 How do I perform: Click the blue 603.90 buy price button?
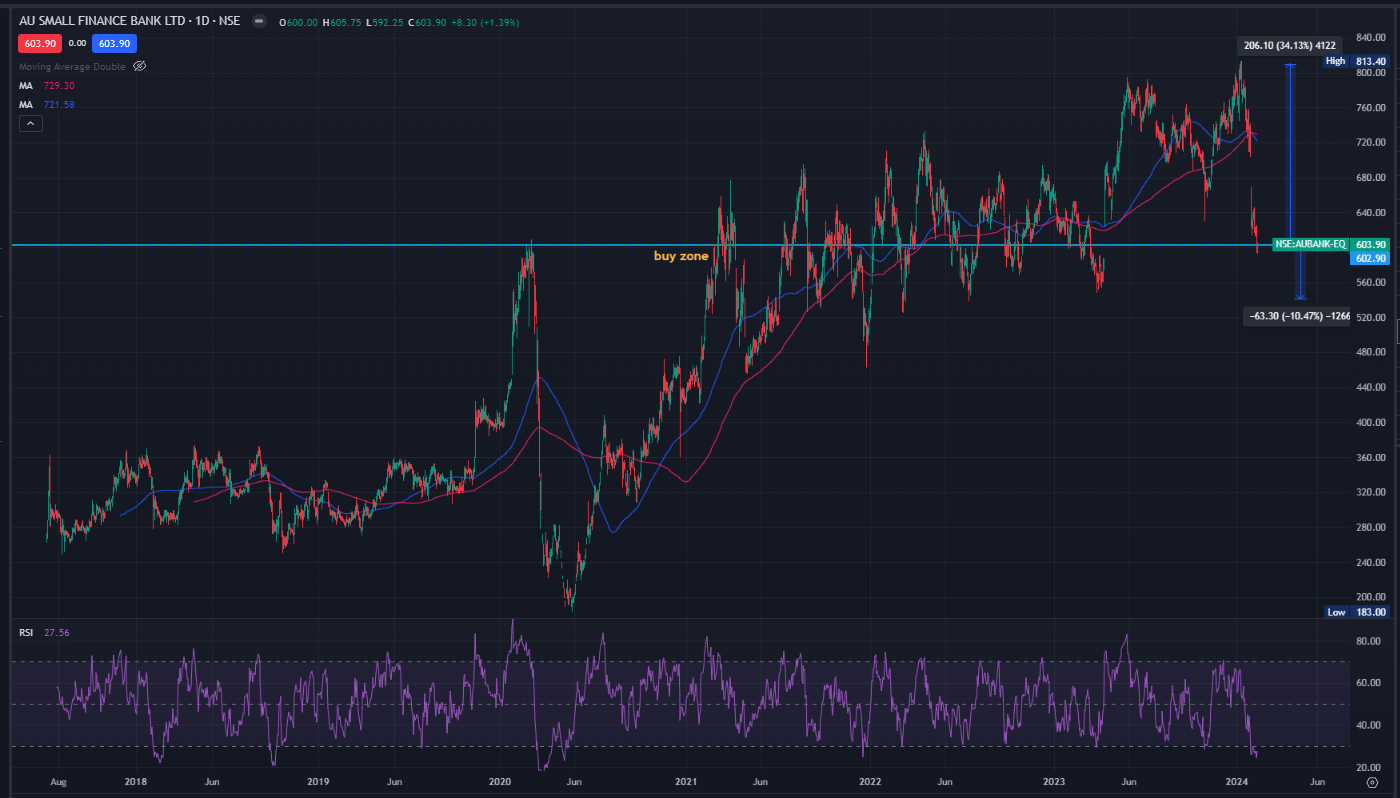point(114,43)
